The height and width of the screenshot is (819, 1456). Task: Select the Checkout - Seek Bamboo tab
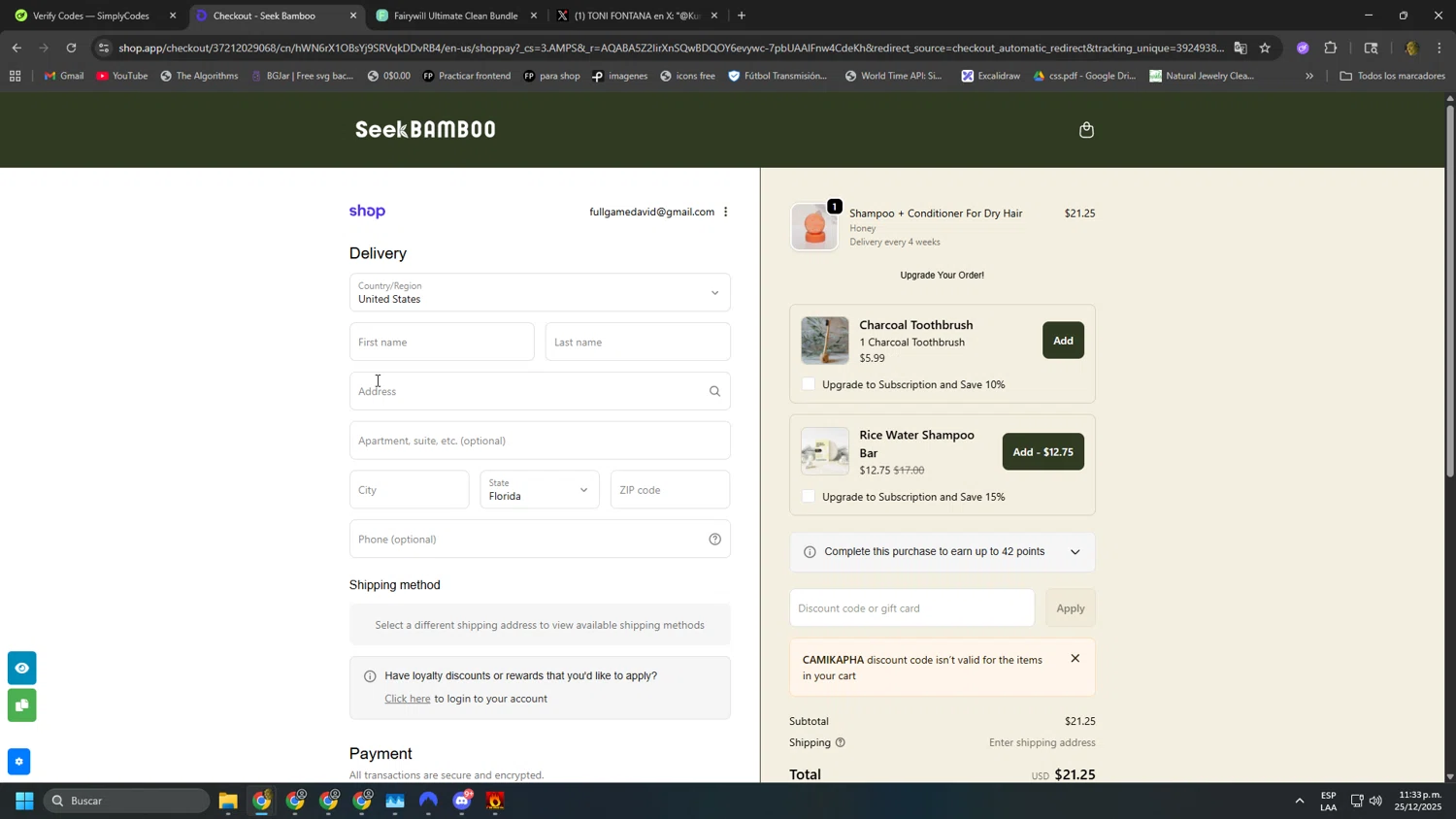(x=276, y=16)
